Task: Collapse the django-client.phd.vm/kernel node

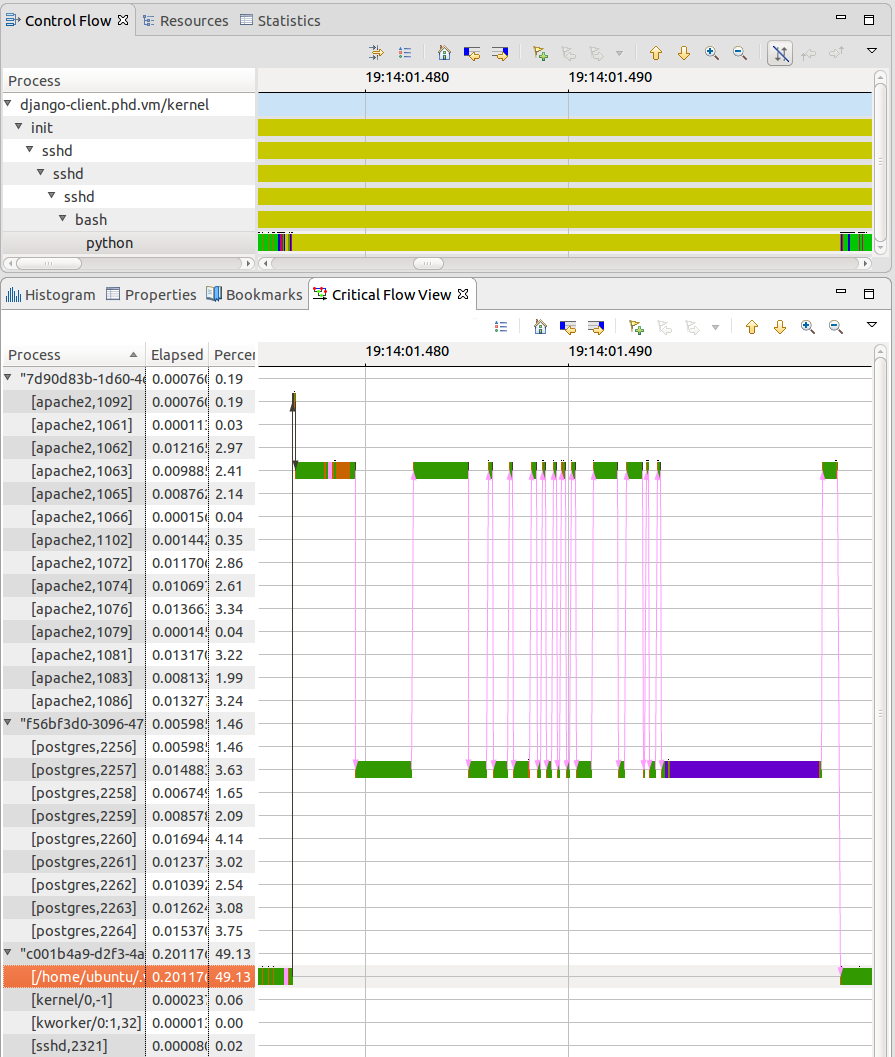Action: [x=9, y=104]
